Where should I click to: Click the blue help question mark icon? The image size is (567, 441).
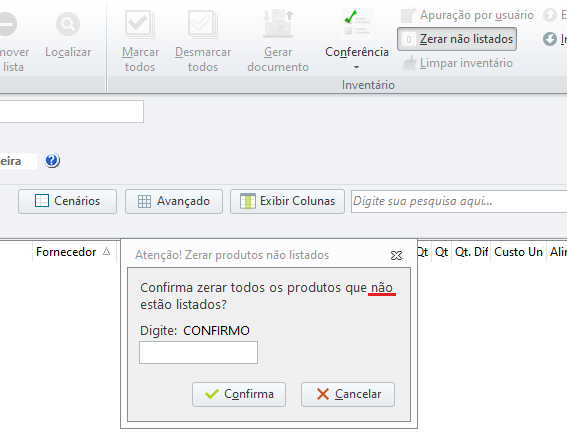pyautogui.click(x=52, y=160)
